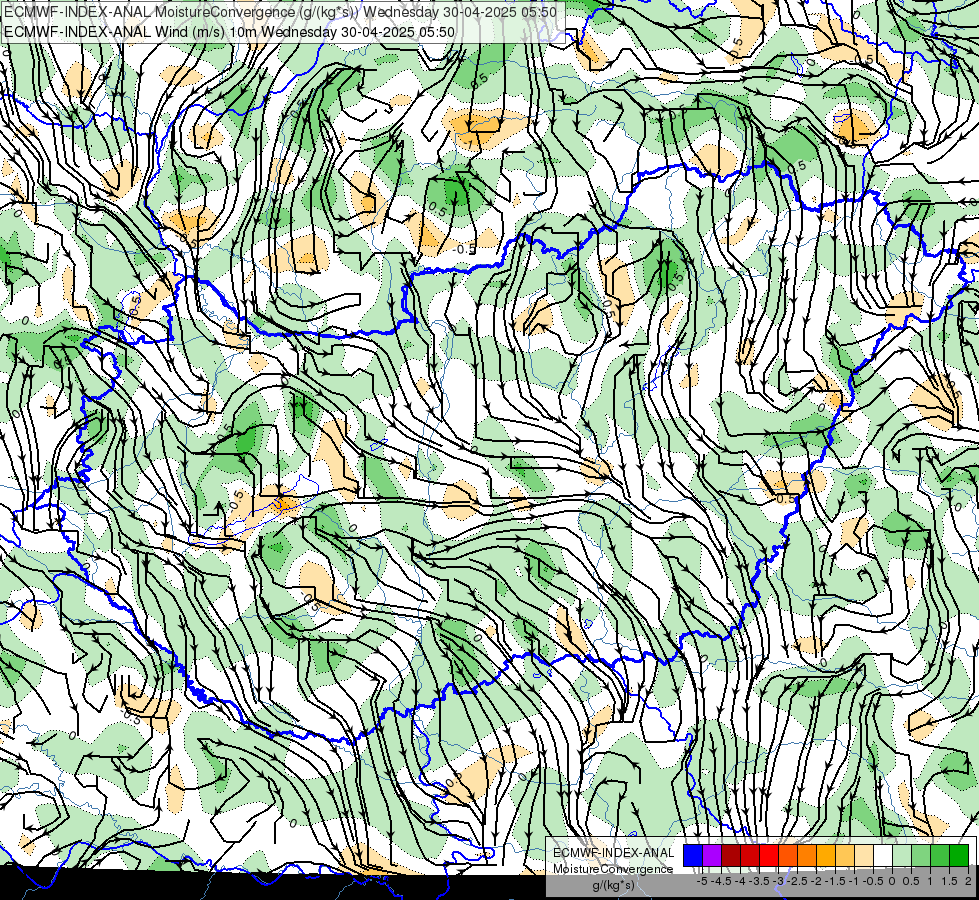Click the 'g/(kg*s)' unit label in legend

613,885
